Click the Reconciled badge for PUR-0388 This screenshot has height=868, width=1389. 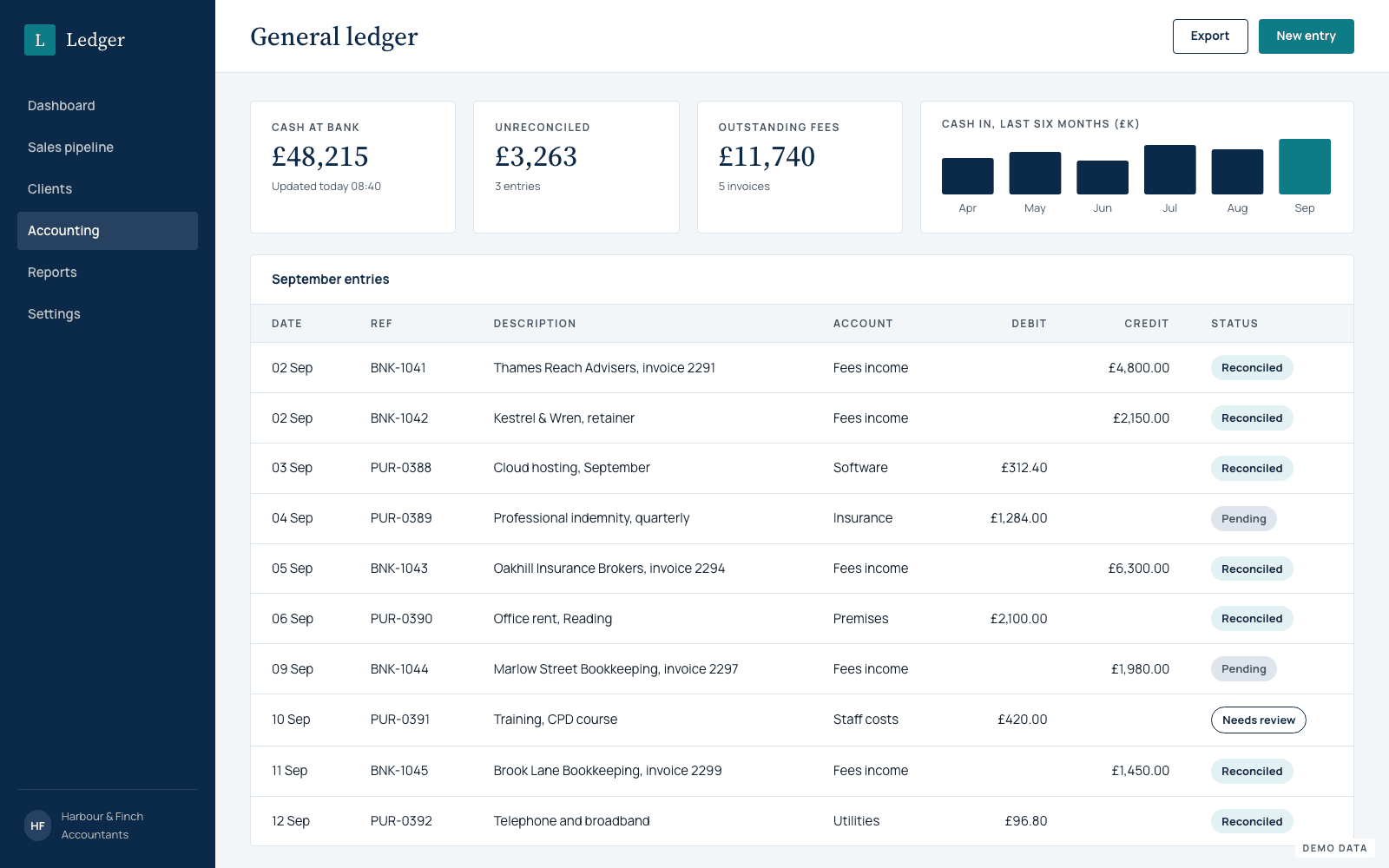[1252, 469]
